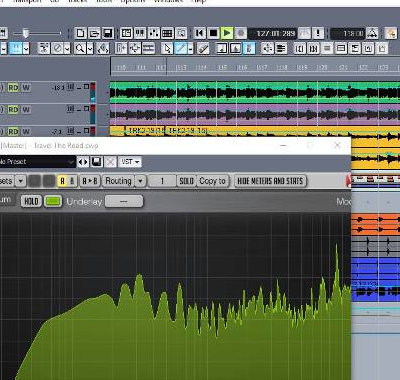Click the -7.1 level value on the yellow track

tap(57, 132)
